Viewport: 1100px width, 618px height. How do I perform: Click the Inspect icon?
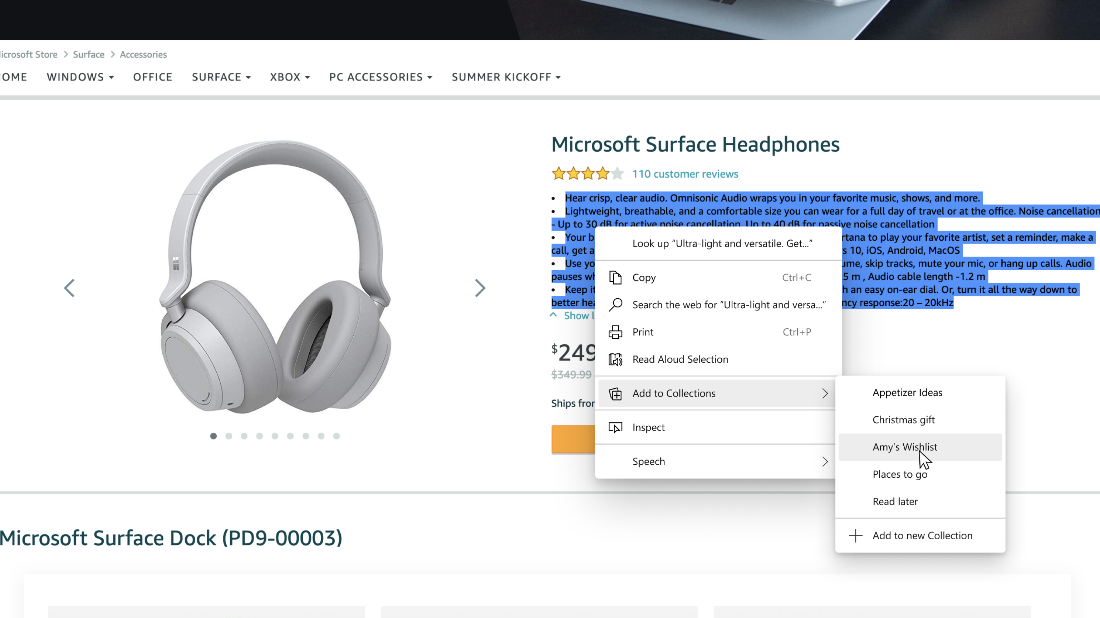[615, 427]
